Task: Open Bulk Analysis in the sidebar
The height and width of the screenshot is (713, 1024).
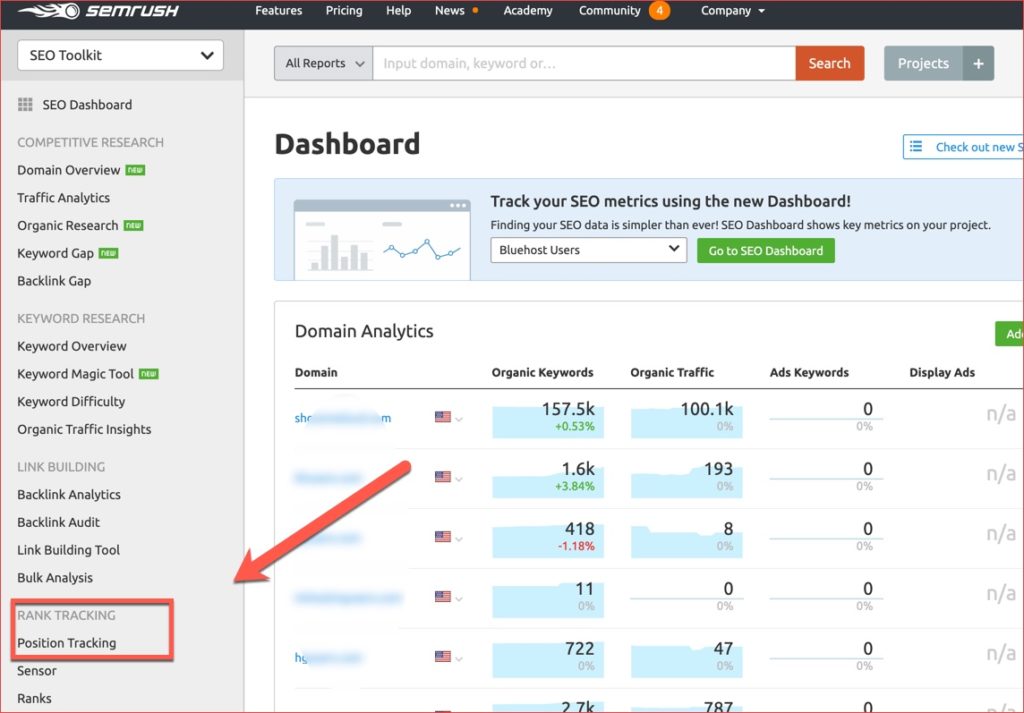Action: tap(55, 578)
